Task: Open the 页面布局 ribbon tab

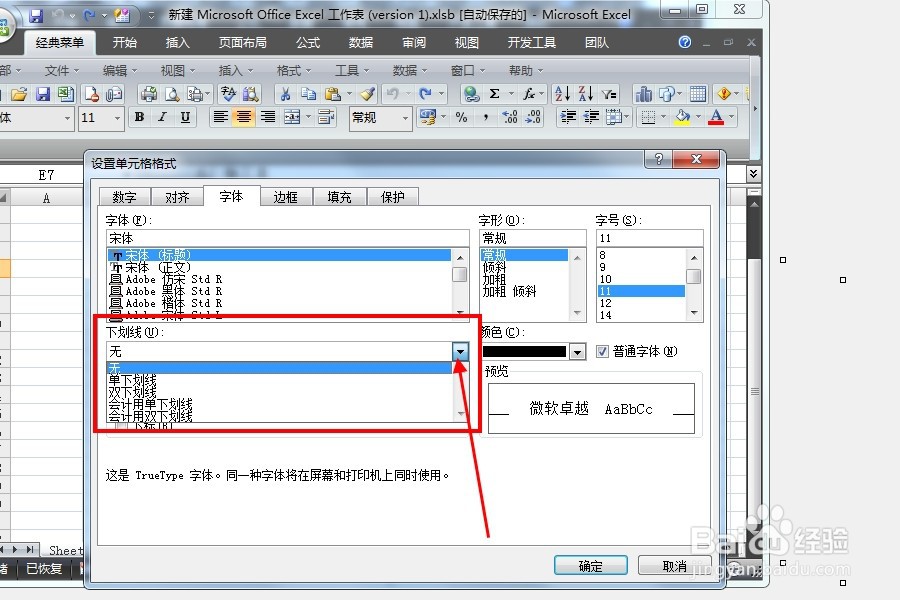Action: [242, 42]
